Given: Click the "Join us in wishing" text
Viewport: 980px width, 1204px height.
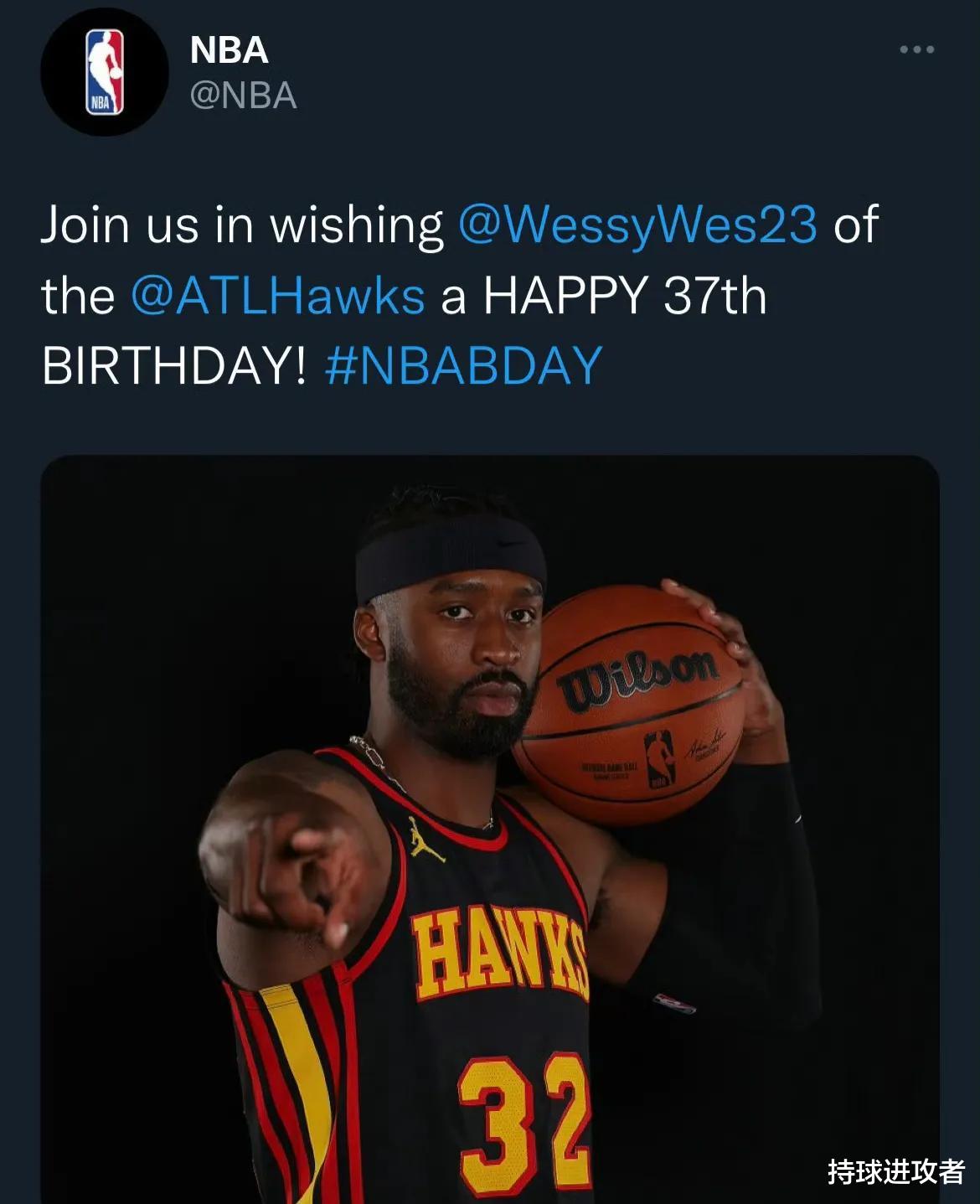Looking at the screenshot, I should pyautogui.click(x=241, y=225).
